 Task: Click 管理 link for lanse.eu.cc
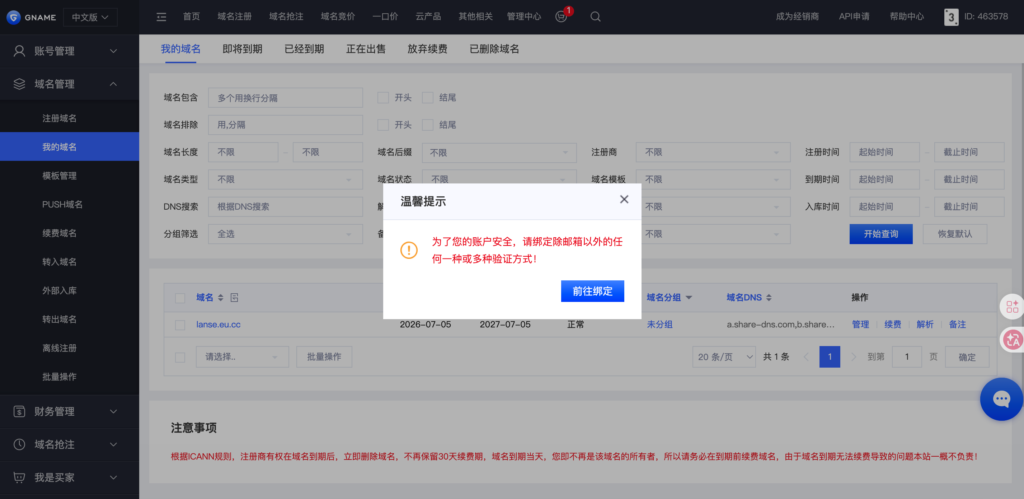(x=860, y=325)
